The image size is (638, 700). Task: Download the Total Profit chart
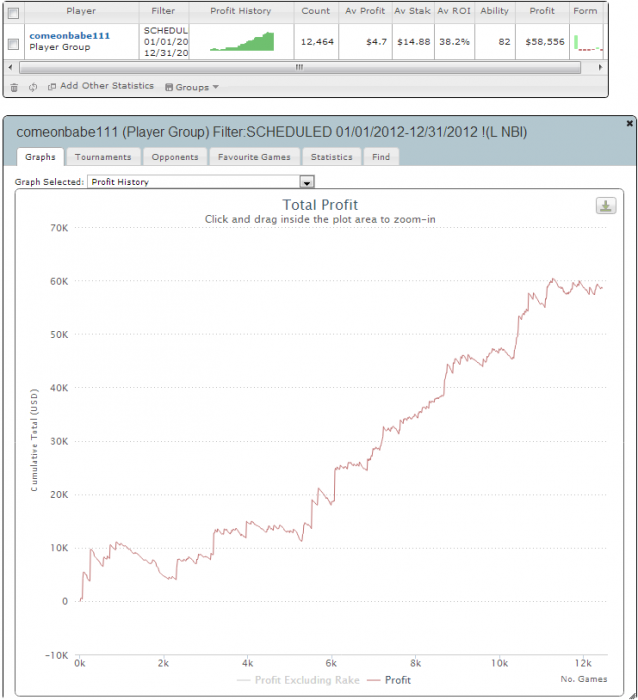coord(606,206)
